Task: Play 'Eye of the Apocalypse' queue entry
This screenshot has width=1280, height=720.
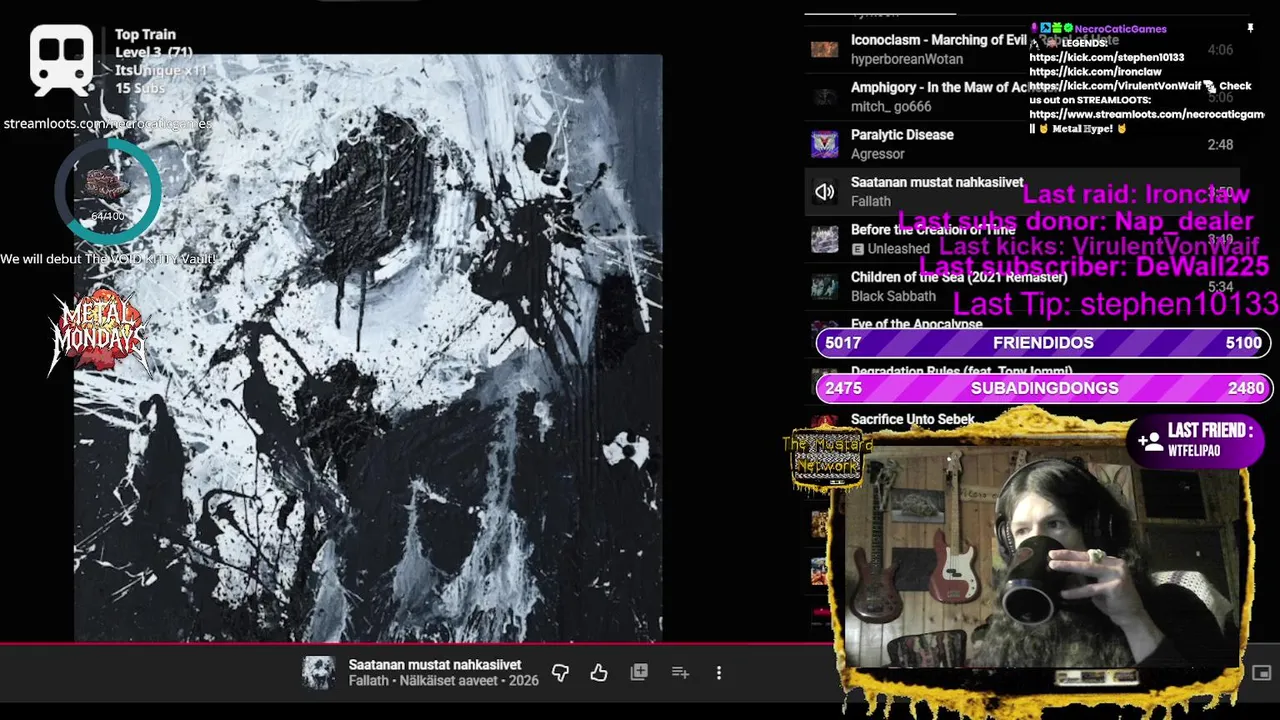Action: [x=917, y=324]
